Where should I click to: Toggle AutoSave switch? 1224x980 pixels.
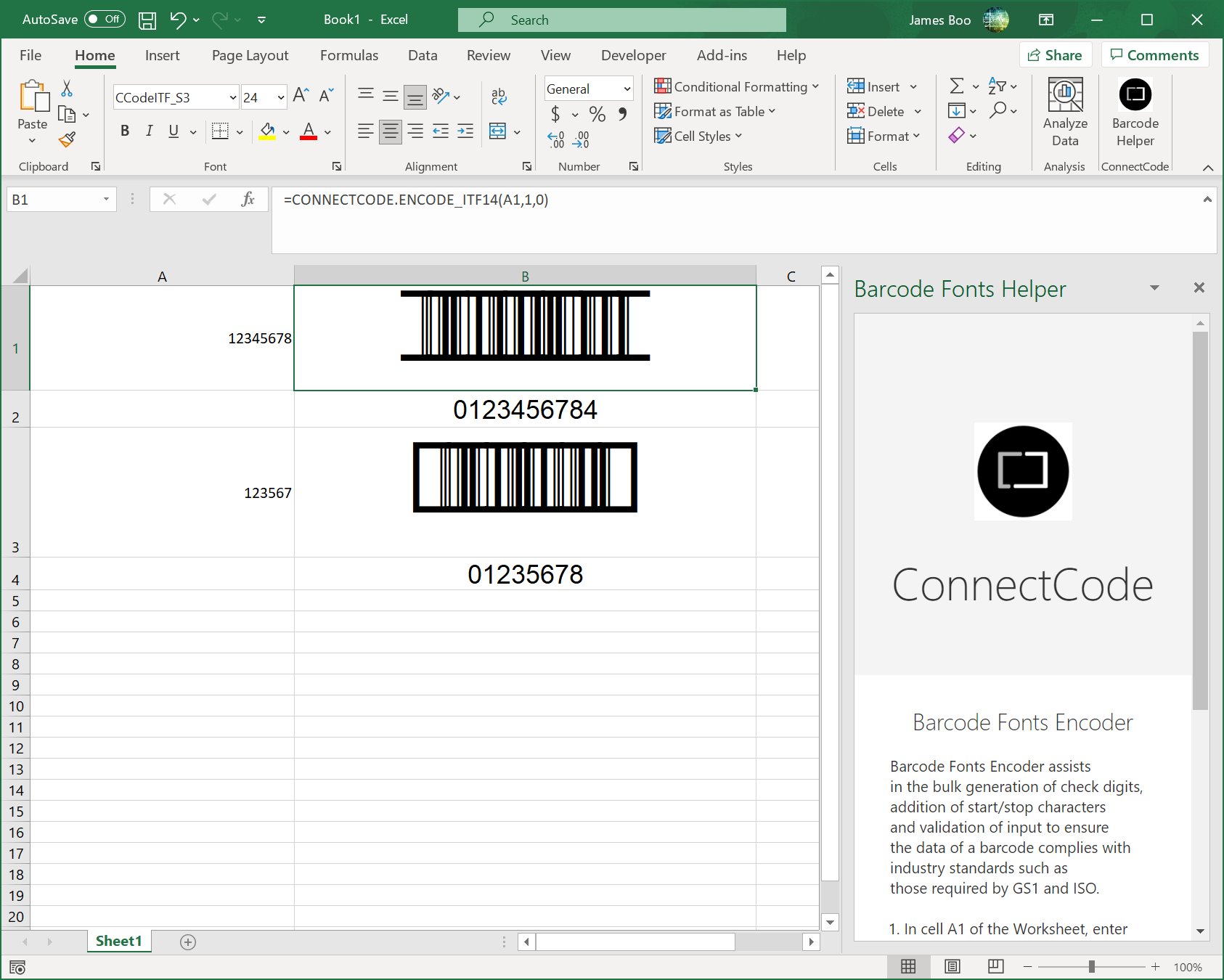click(x=105, y=20)
